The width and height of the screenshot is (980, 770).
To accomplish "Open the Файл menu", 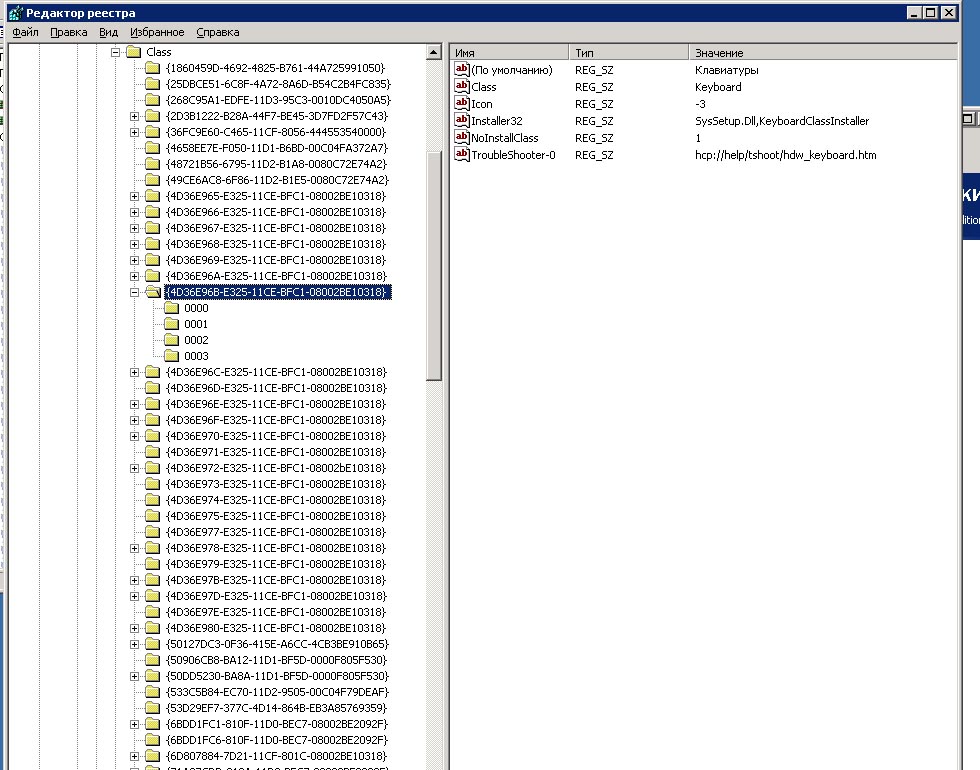I will pyautogui.click(x=26, y=32).
